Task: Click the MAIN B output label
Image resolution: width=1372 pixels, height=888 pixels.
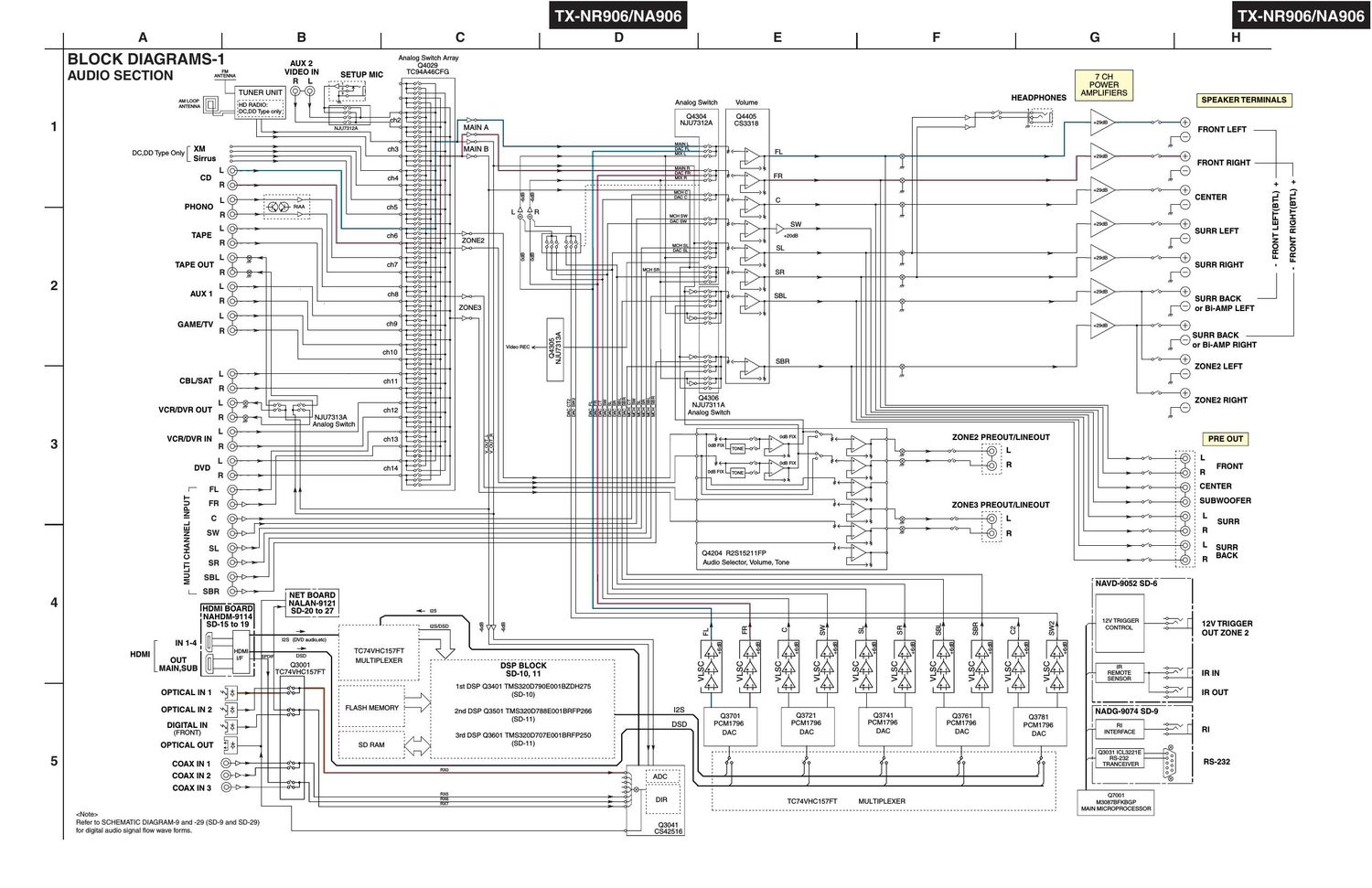Action: click(x=476, y=148)
